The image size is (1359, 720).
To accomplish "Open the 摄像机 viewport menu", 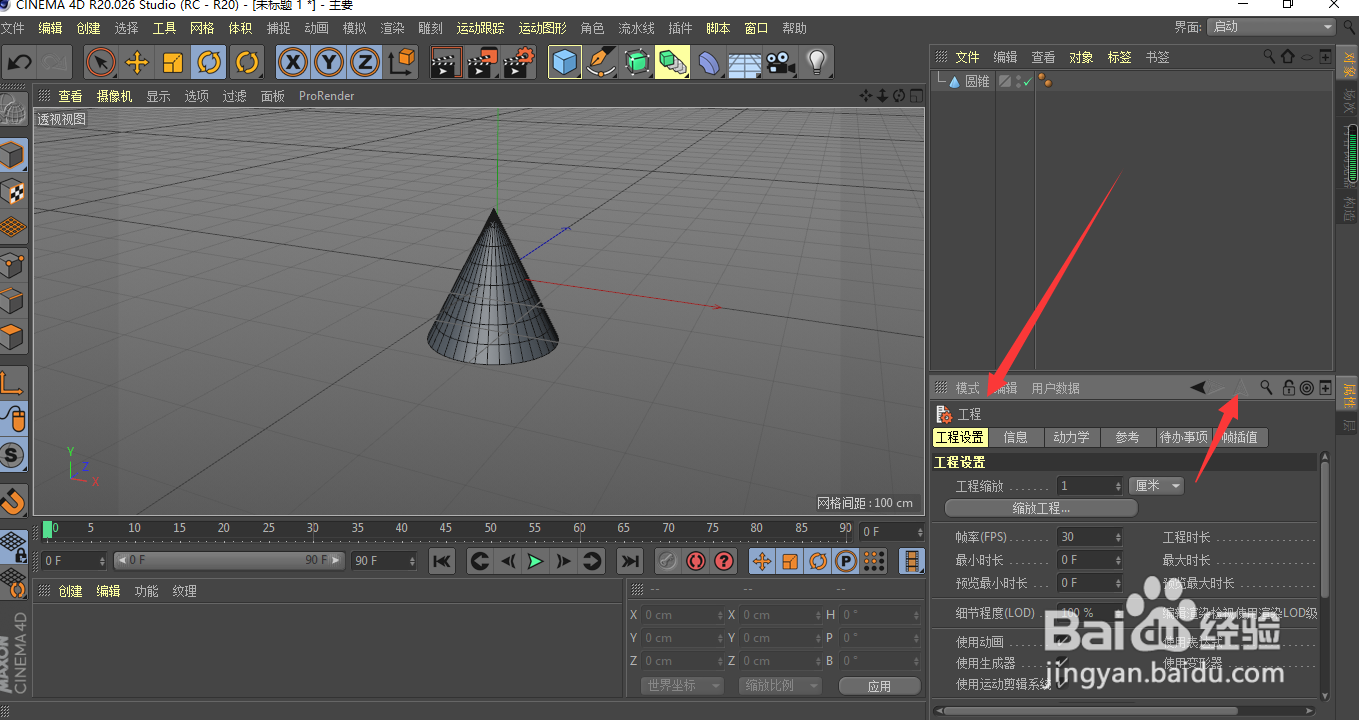I will pos(114,96).
